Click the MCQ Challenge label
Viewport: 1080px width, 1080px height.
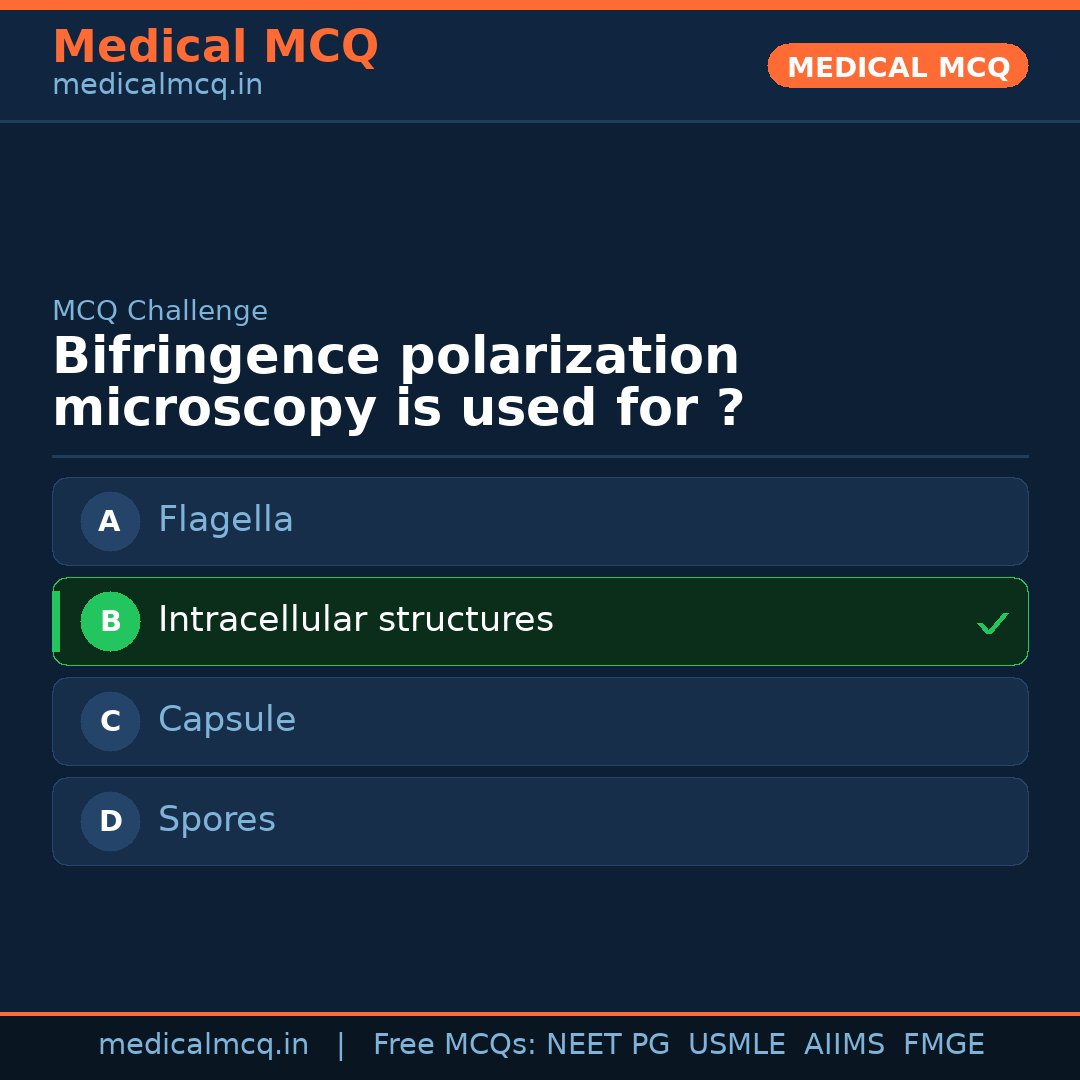pos(160,311)
